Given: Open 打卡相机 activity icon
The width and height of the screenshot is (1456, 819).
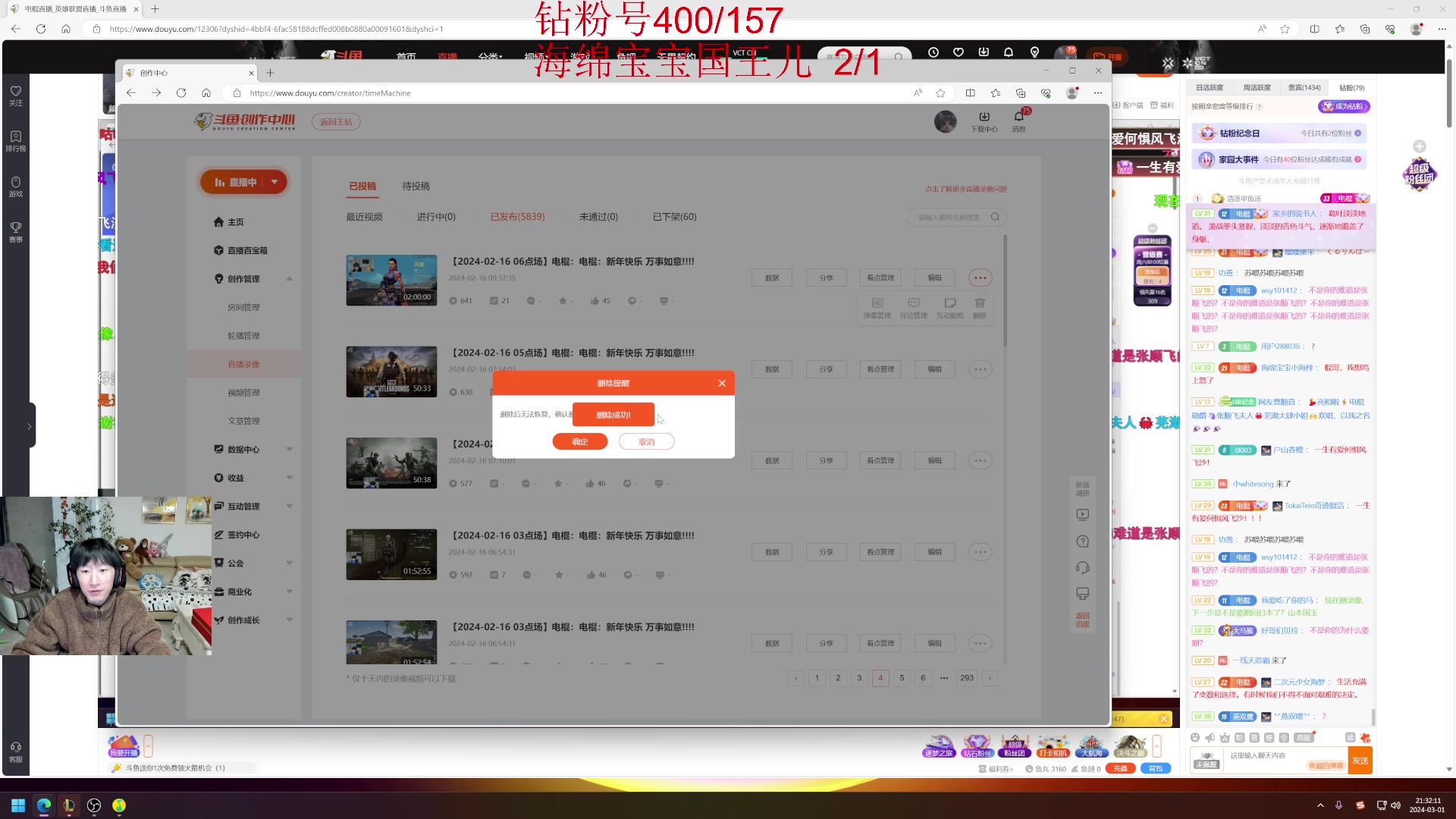Looking at the screenshot, I should click(x=1053, y=746).
